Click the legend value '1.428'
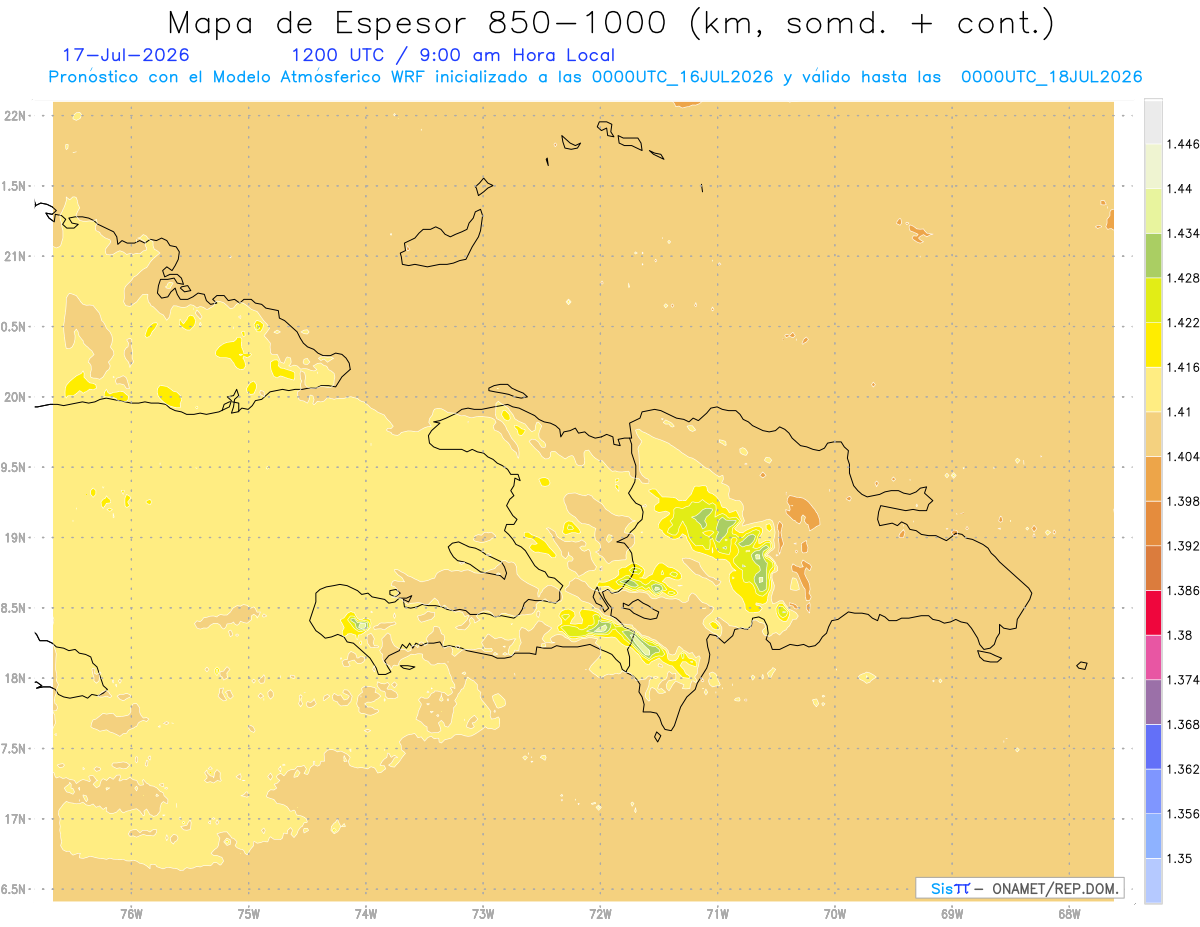This screenshot has width=1200, height=927. pos(1183,278)
